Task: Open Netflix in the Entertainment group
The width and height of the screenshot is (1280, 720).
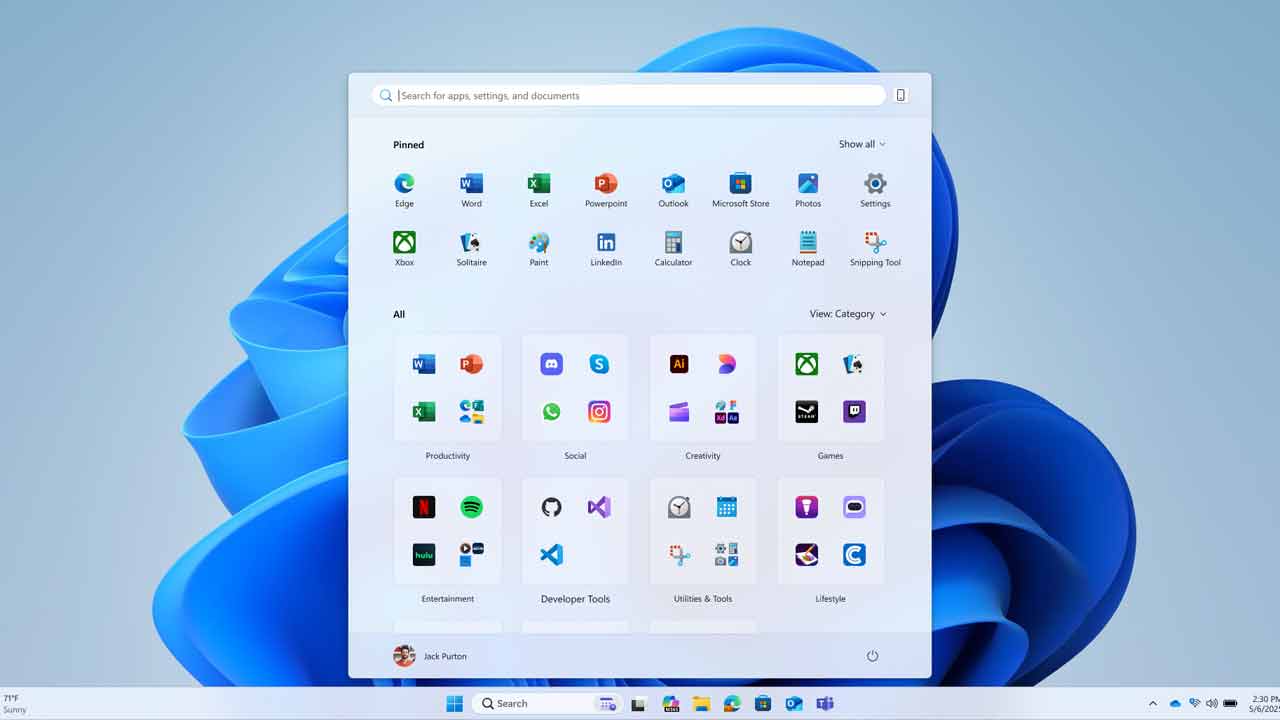Action: [424, 507]
